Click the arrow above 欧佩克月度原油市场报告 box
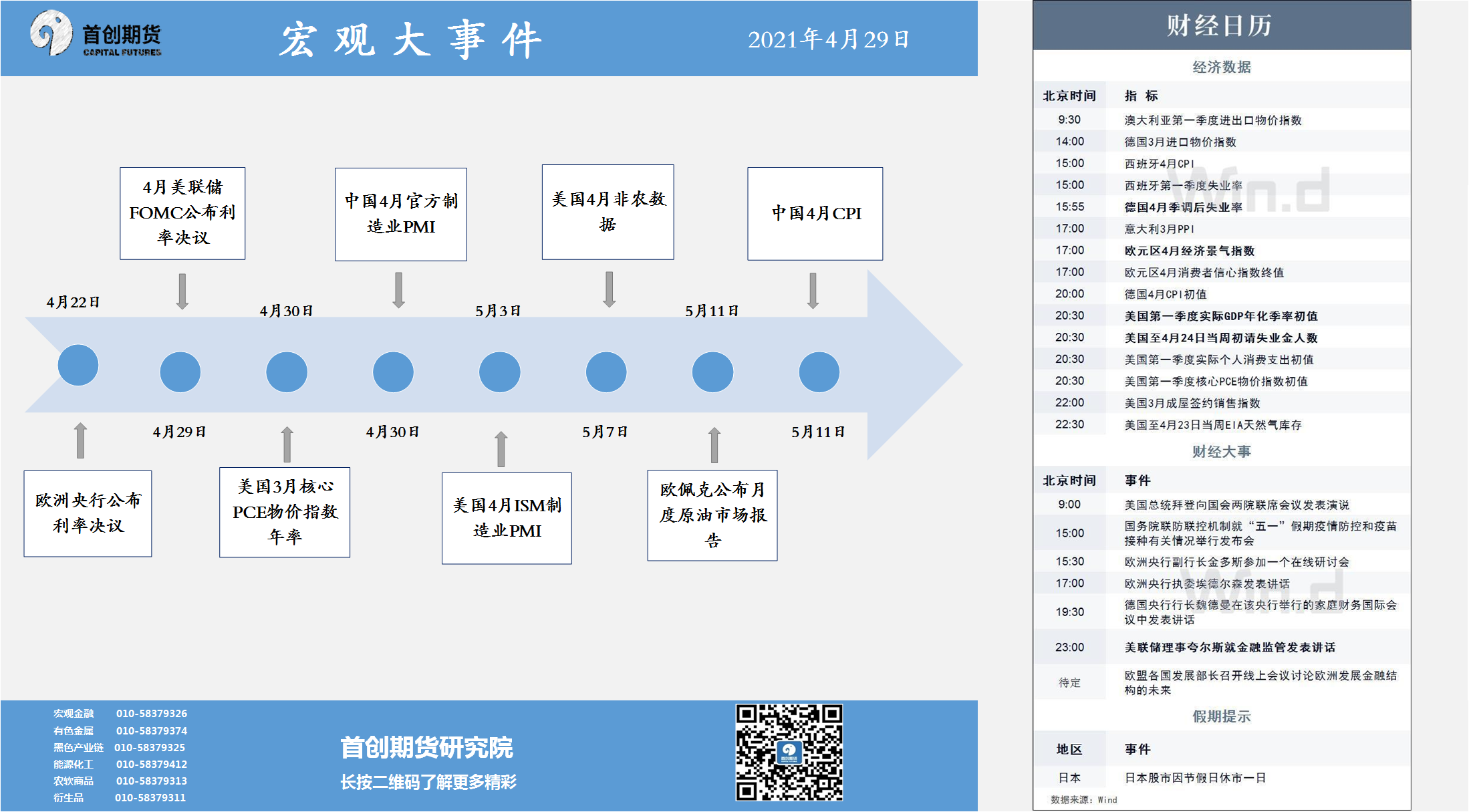 [x=714, y=445]
